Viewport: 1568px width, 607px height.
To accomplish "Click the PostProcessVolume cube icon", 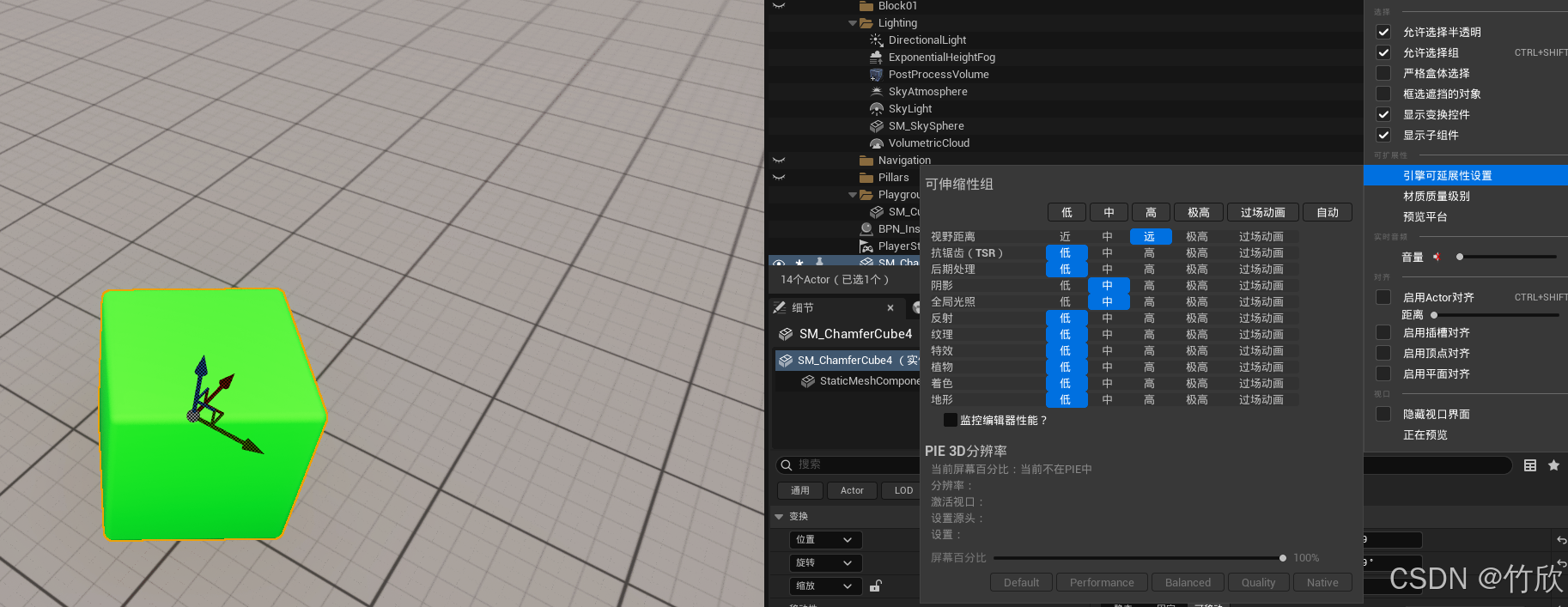I will tap(876, 75).
